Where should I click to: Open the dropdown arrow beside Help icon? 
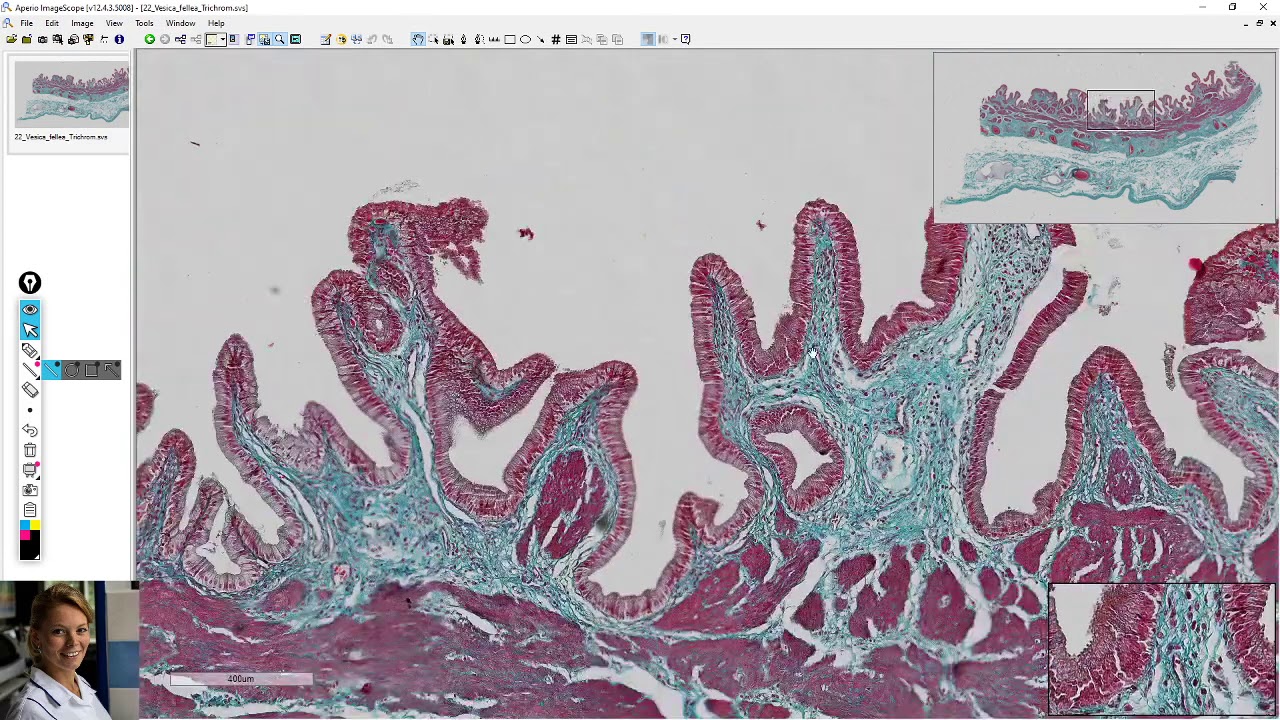point(675,39)
